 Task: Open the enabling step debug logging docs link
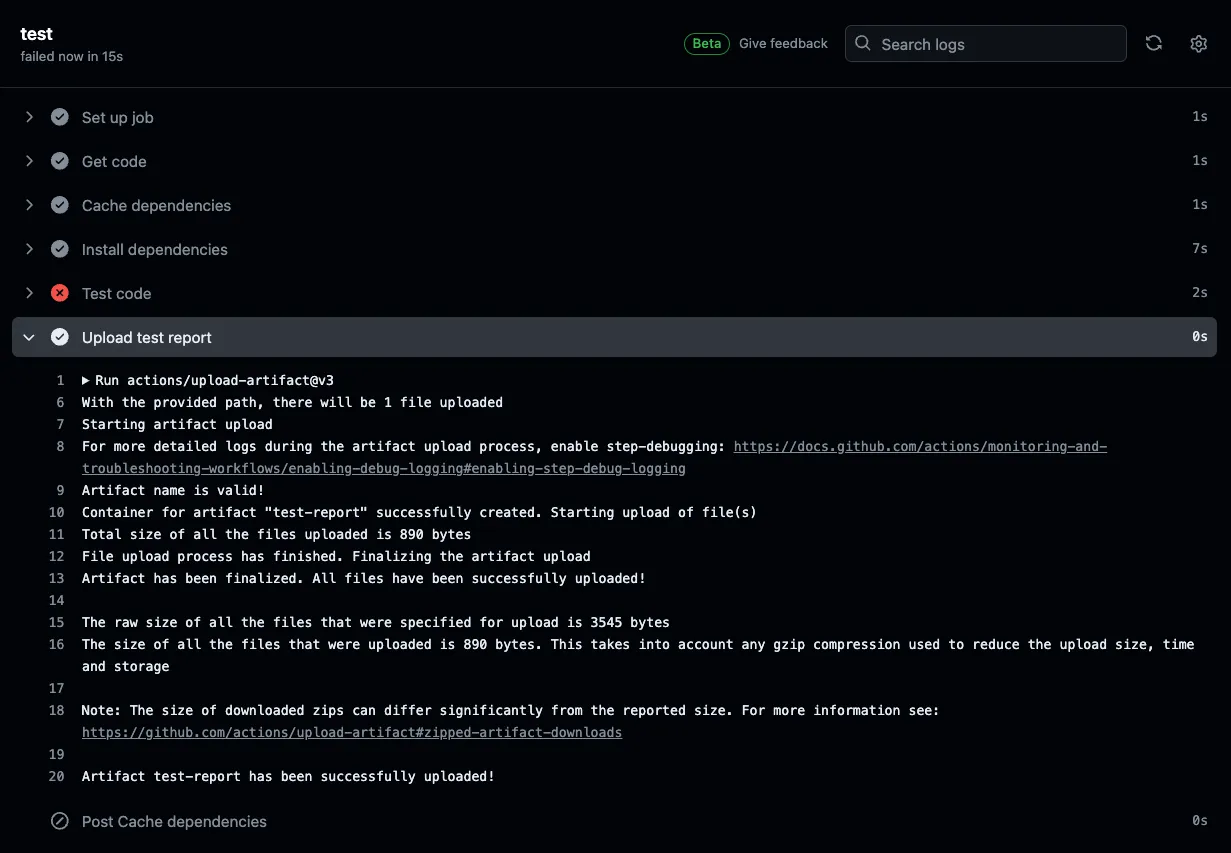coord(920,446)
